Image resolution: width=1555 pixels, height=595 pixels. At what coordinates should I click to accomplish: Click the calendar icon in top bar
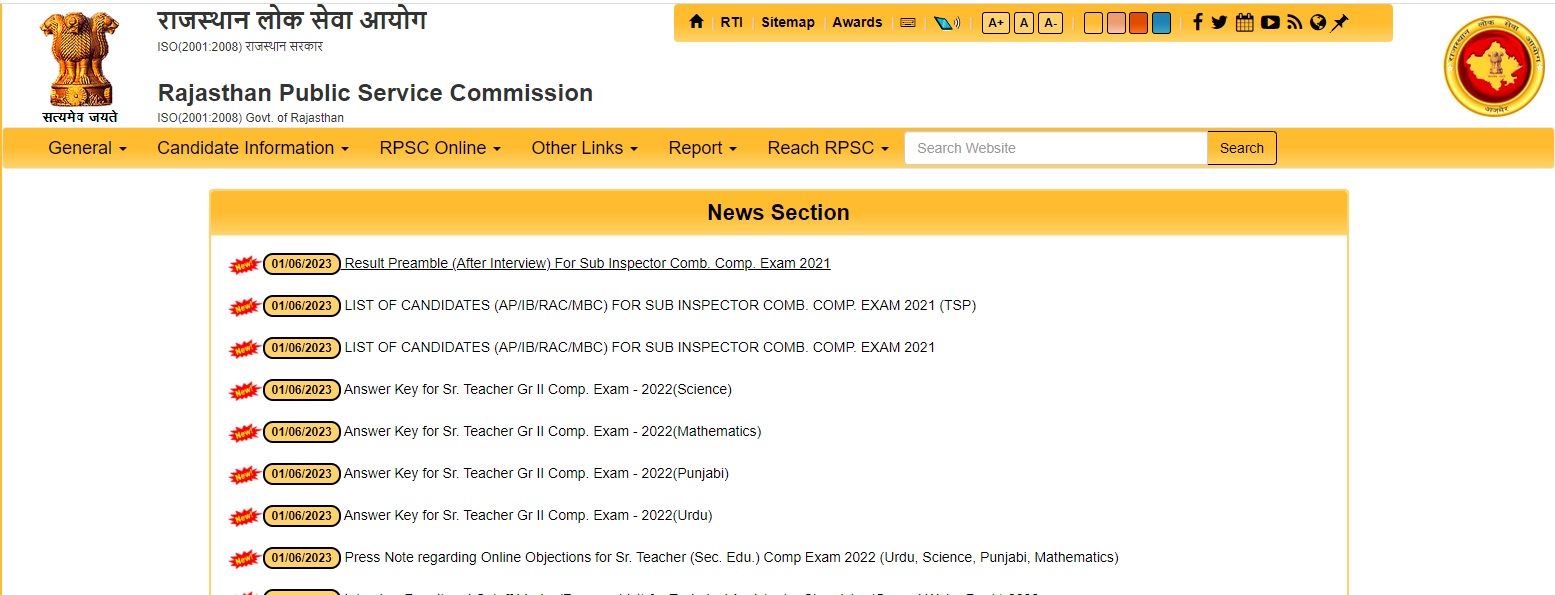(1245, 22)
